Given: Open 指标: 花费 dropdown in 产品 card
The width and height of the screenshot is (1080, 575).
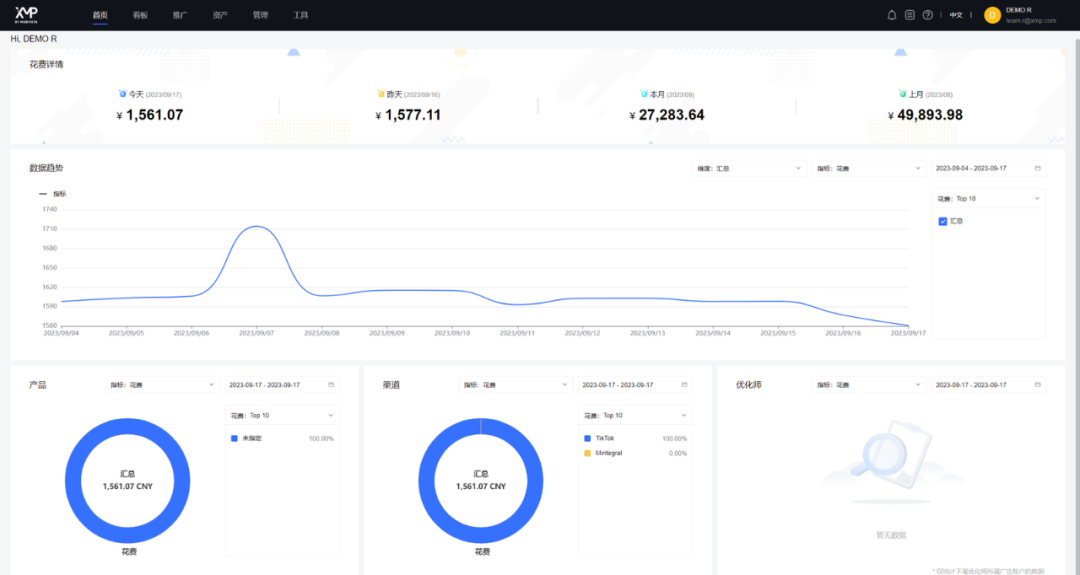Looking at the screenshot, I should pos(163,385).
